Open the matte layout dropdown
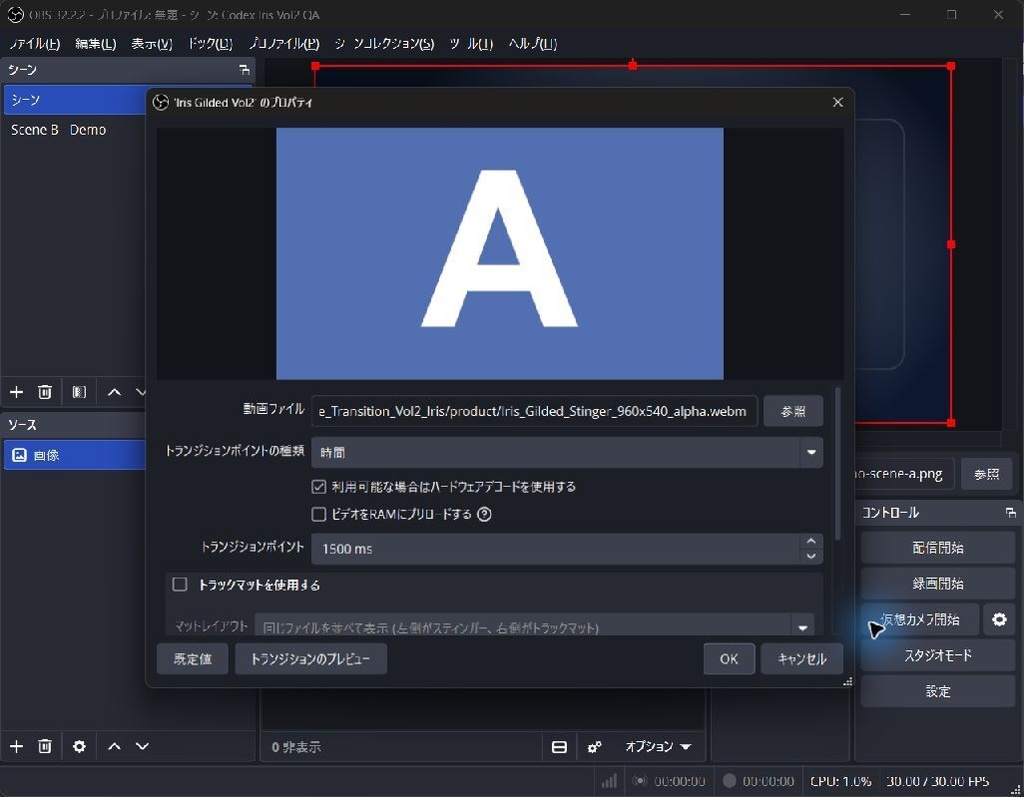The height and width of the screenshot is (797, 1024). (x=534, y=626)
